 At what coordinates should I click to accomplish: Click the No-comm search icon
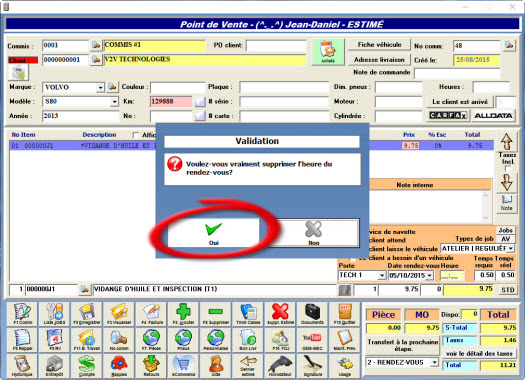119,340
